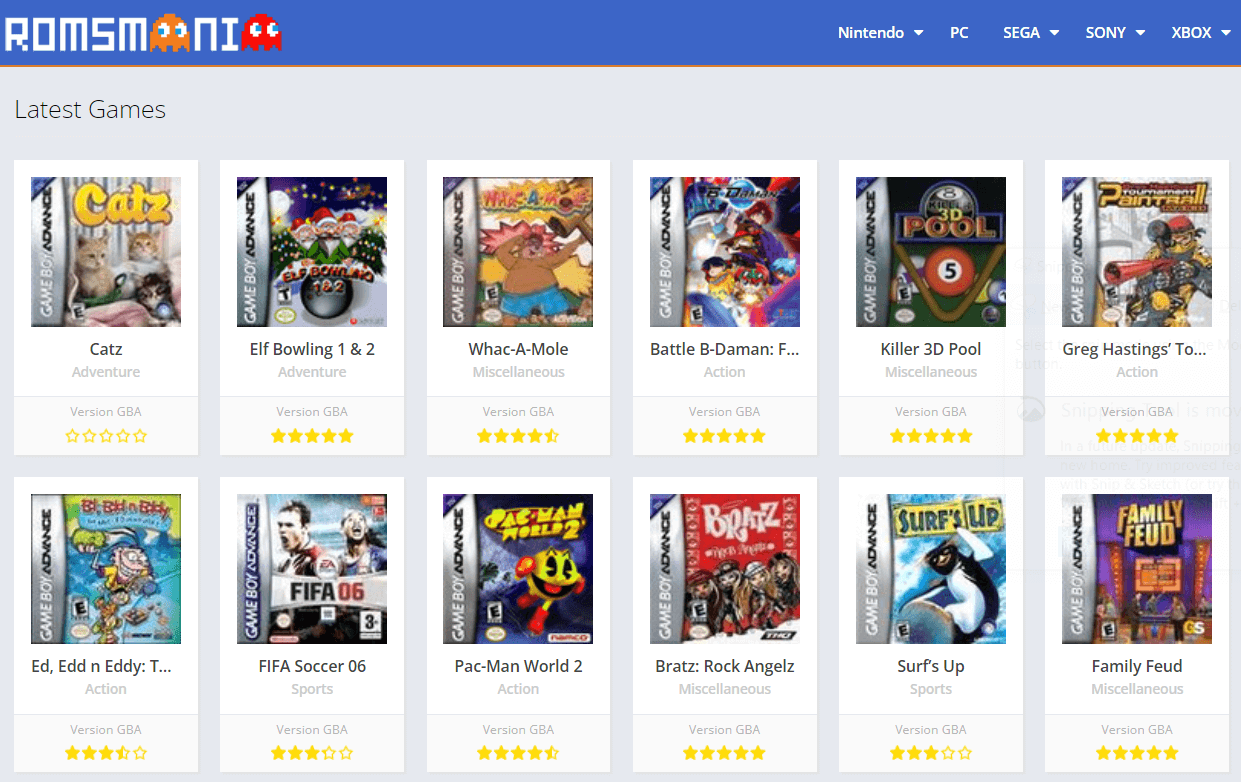Click the Pac-Man World 2 title
This screenshot has height=782, width=1241.
(518, 666)
